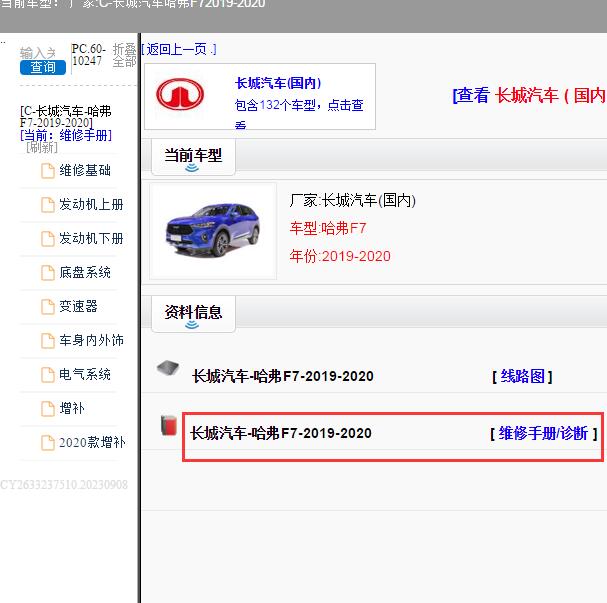The height and width of the screenshot is (603, 607).
Task: Click 查看 长城汽车 (国内 header link
Action: (x=529, y=95)
